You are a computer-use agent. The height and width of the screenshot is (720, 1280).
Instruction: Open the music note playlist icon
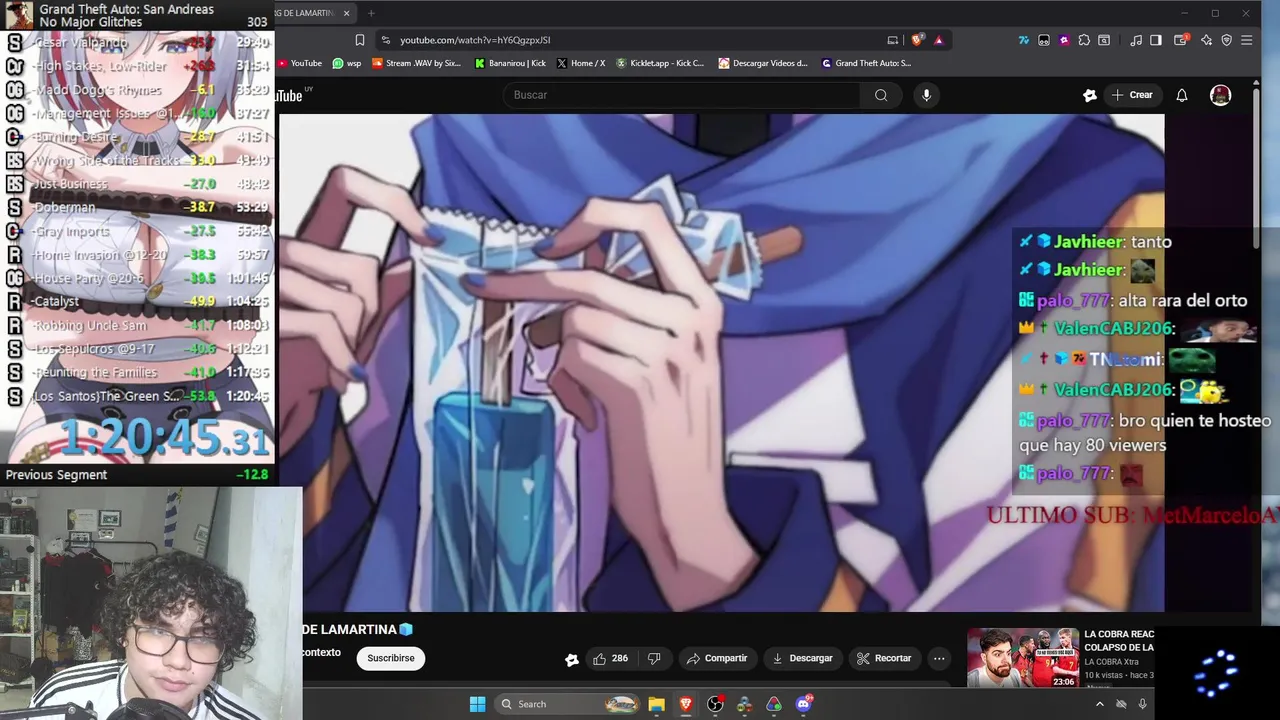(x=1136, y=40)
